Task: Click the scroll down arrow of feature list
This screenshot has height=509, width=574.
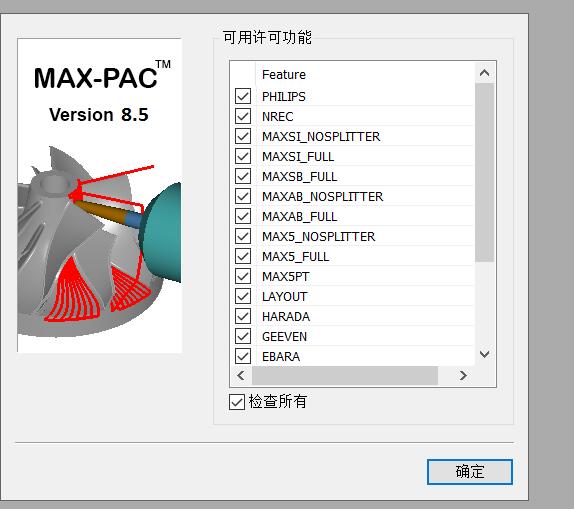Action: (x=485, y=354)
